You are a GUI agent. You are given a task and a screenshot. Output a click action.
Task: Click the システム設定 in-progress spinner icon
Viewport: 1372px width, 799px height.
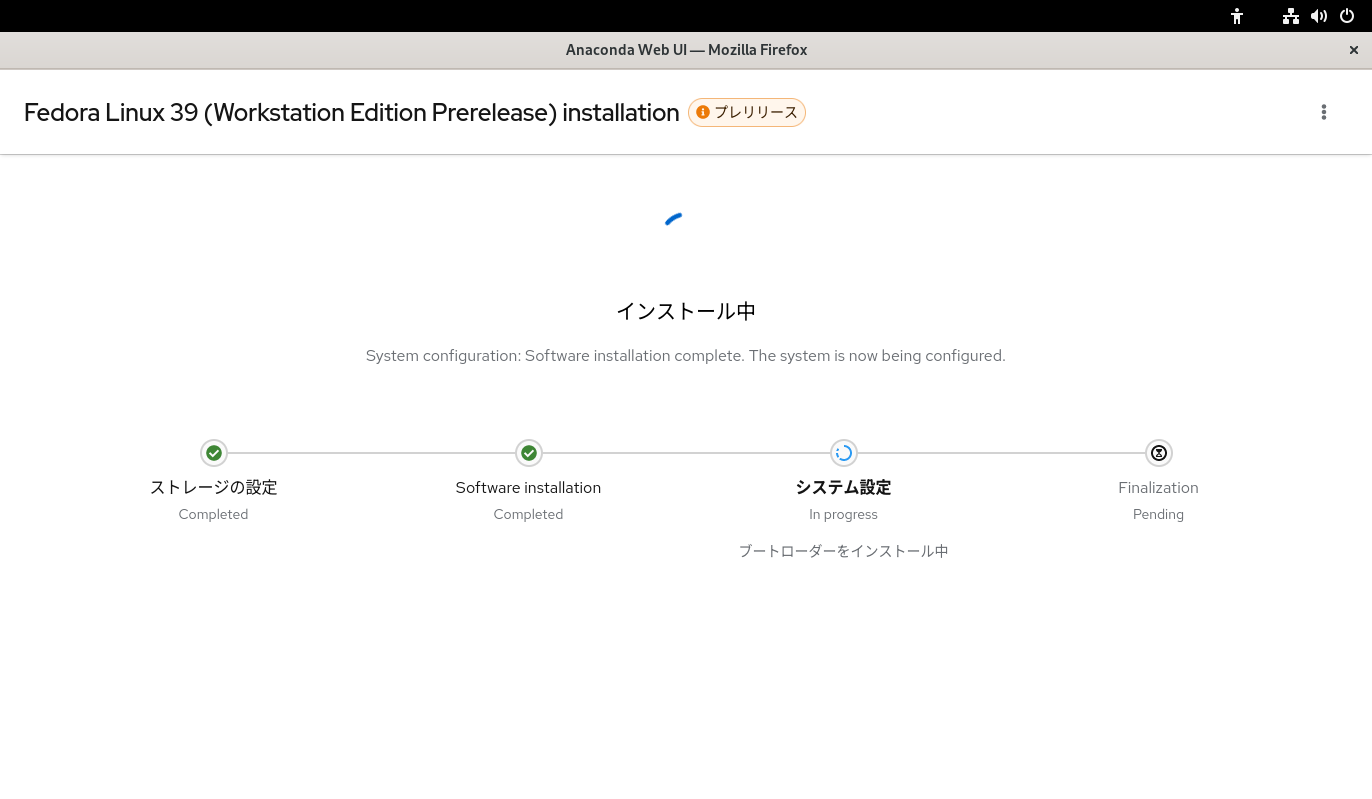click(843, 453)
